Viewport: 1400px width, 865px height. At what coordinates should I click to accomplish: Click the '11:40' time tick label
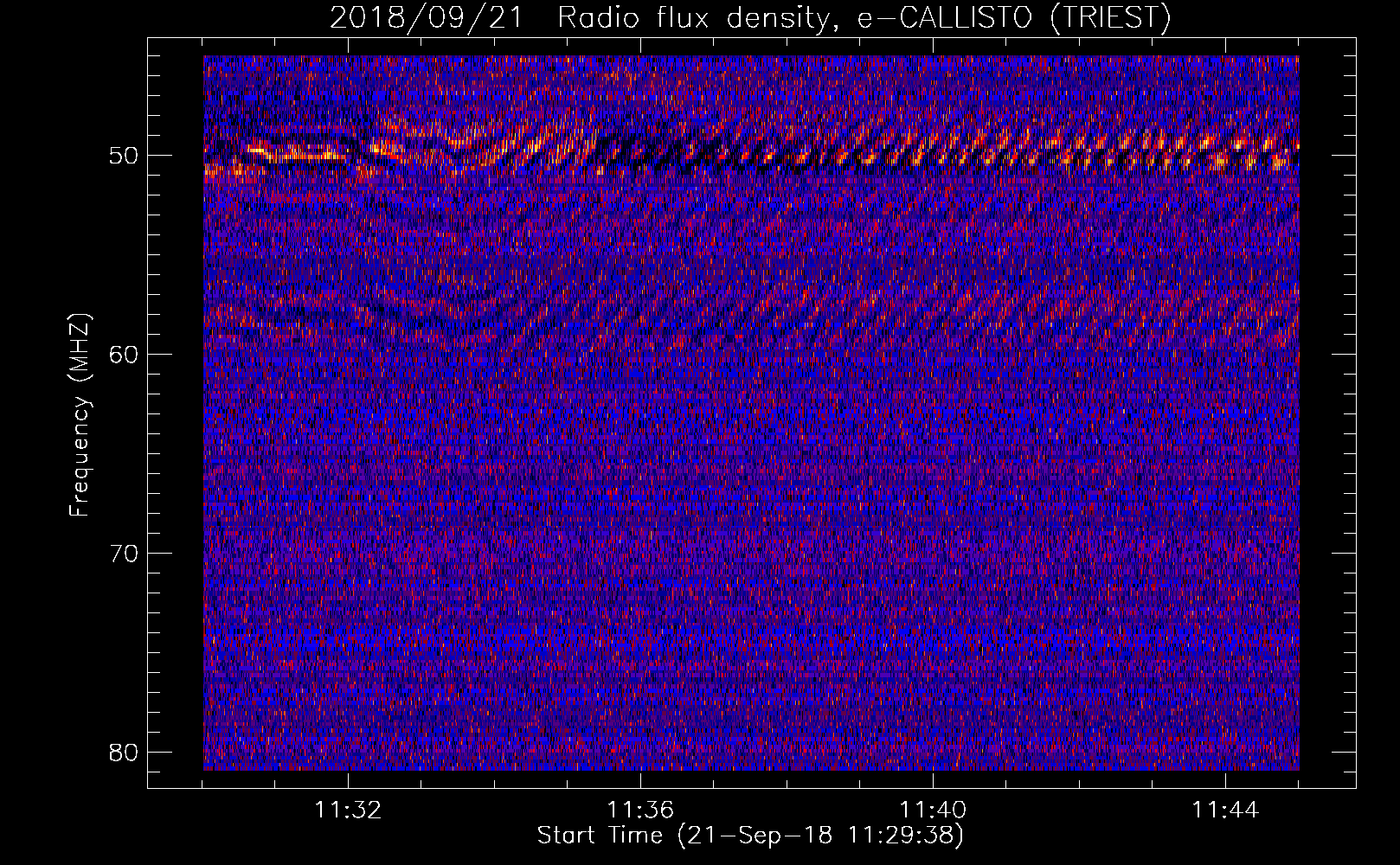933,811
